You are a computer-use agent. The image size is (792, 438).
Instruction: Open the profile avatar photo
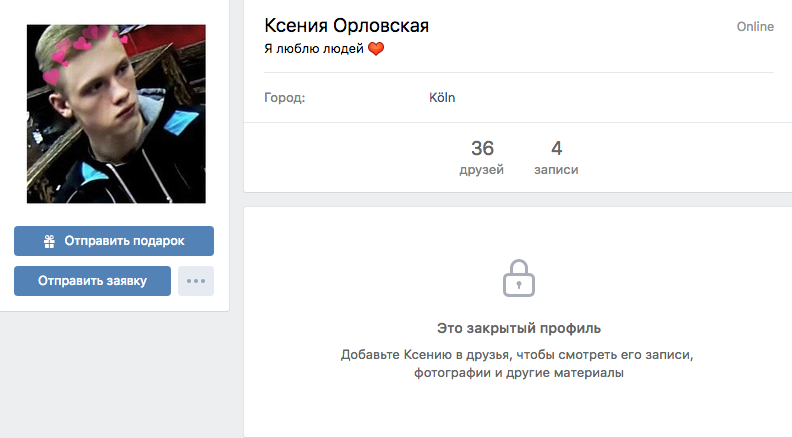coord(116,114)
